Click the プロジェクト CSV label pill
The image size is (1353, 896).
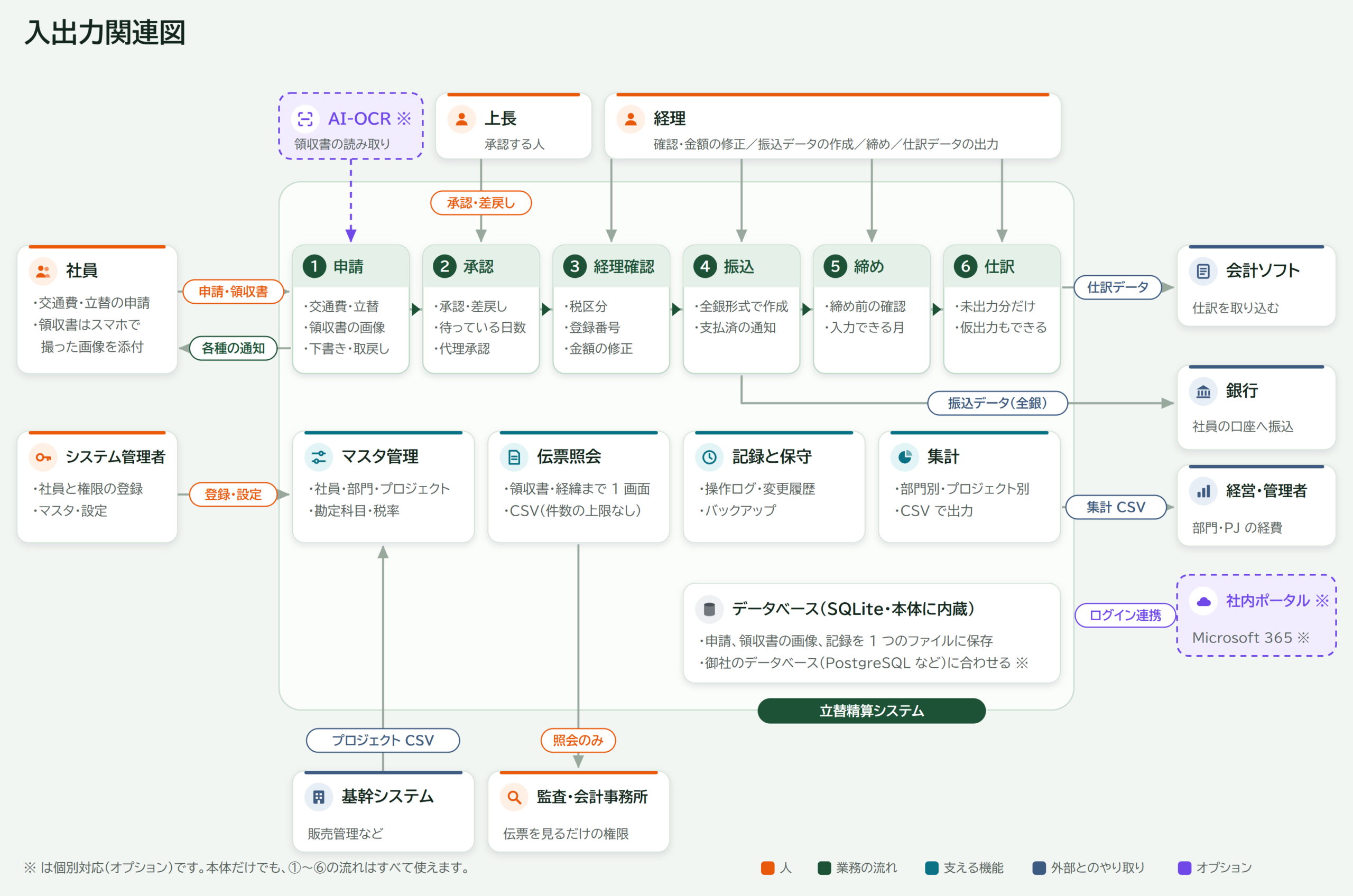pos(383,740)
